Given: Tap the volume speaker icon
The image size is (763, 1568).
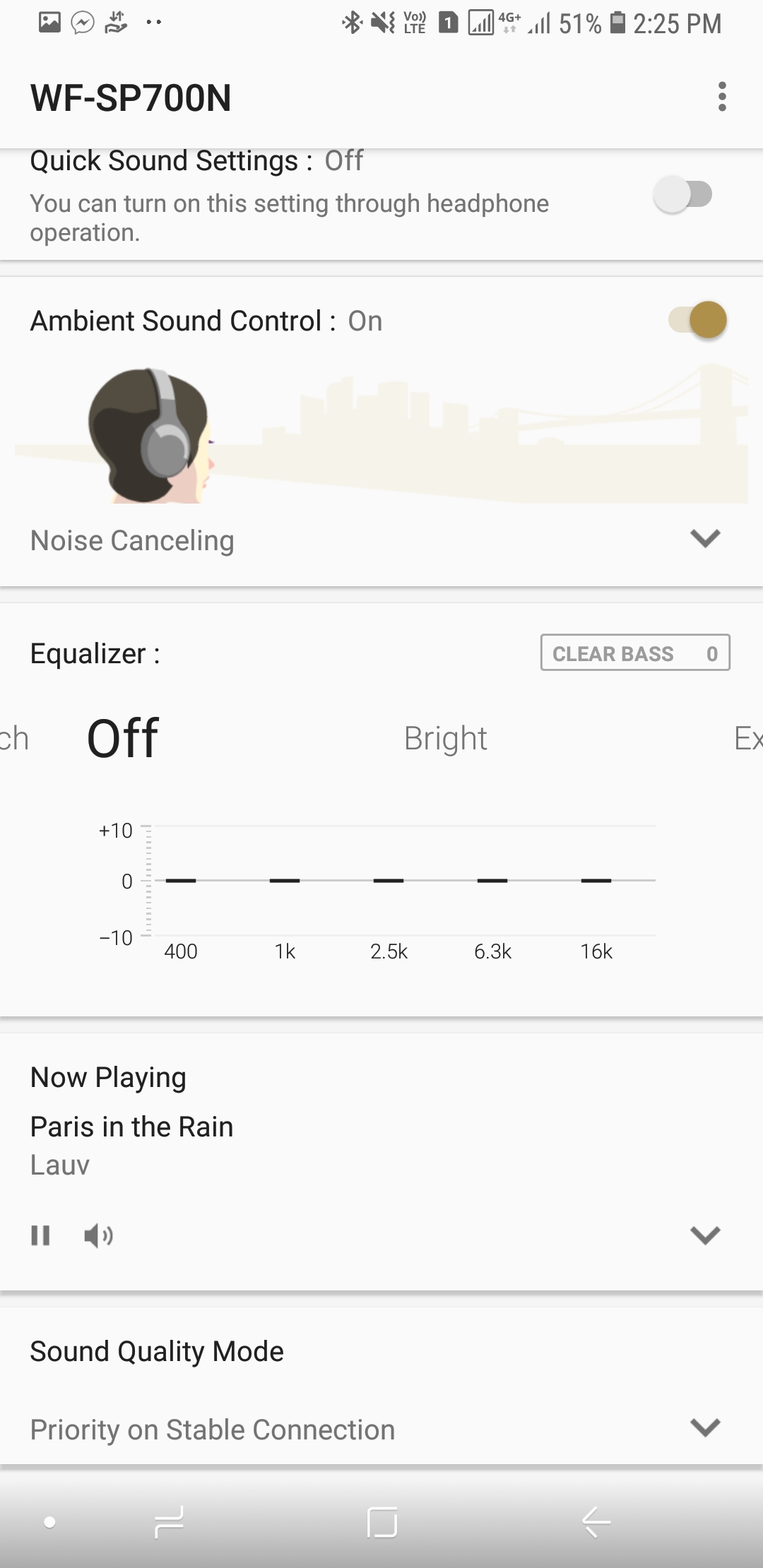Looking at the screenshot, I should click(98, 1235).
